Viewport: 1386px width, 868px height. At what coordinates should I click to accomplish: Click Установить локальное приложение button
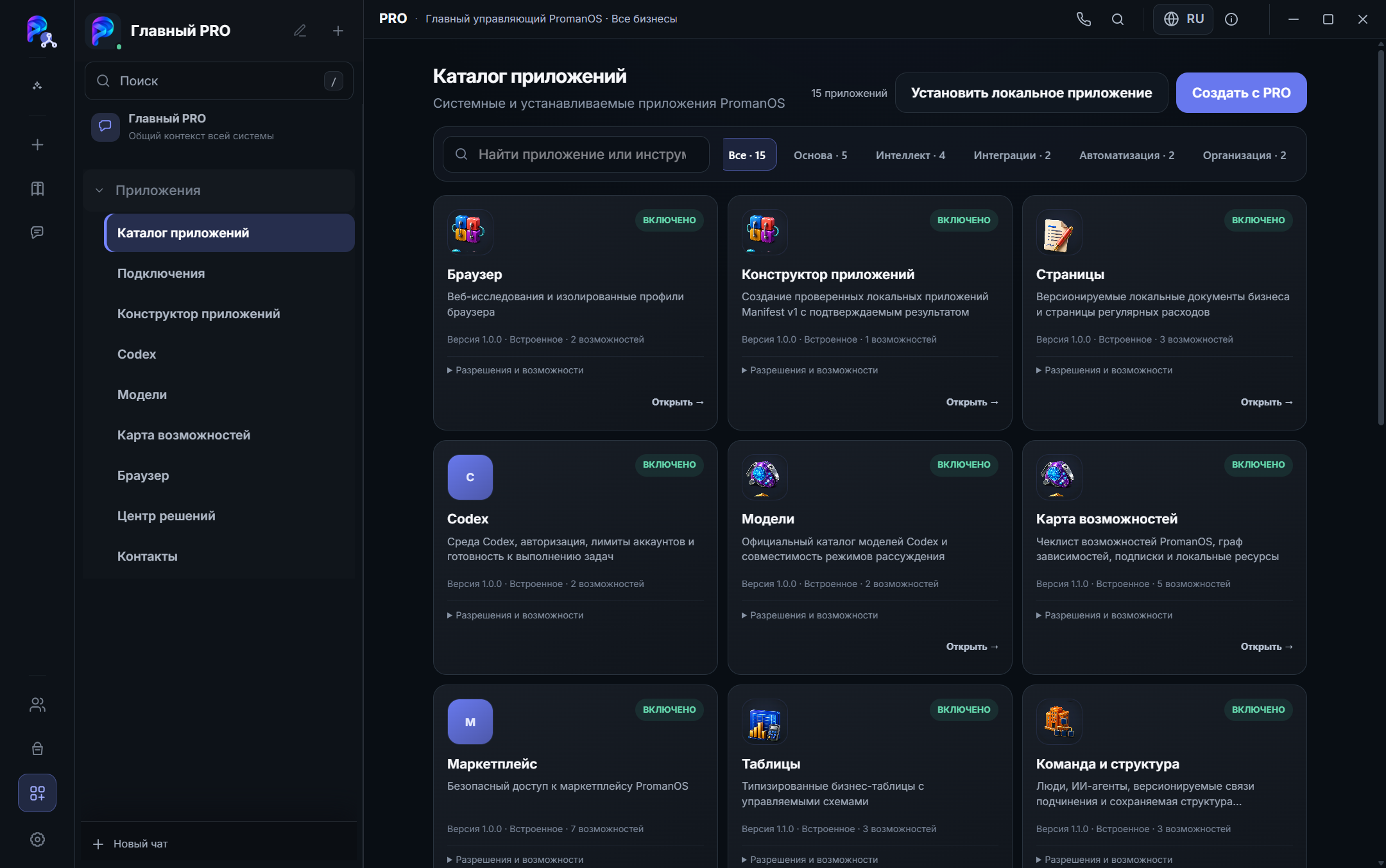[1031, 93]
